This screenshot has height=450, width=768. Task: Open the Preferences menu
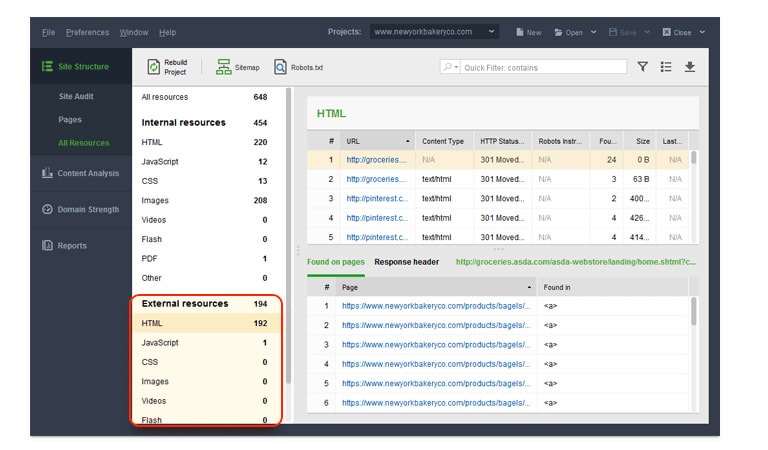pos(88,32)
